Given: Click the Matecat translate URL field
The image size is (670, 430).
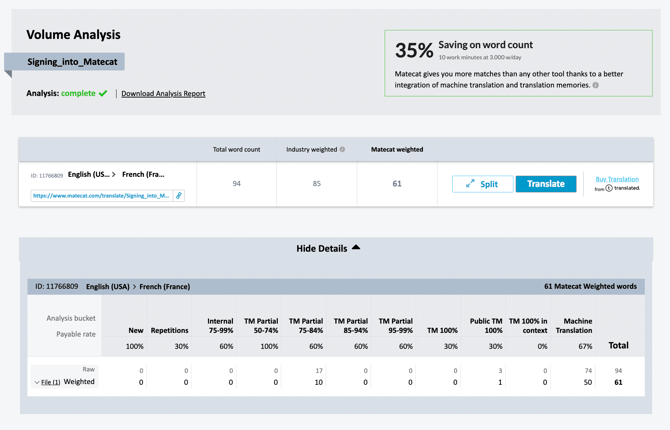Looking at the screenshot, I should click(x=100, y=196).
